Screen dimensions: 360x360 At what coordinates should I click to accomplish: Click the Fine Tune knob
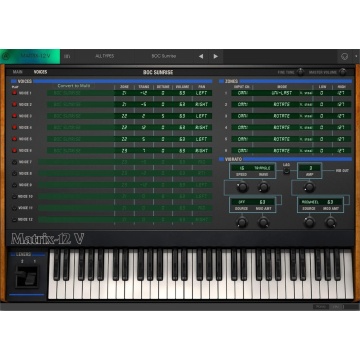pyautogui.click(x=300, y=72)
